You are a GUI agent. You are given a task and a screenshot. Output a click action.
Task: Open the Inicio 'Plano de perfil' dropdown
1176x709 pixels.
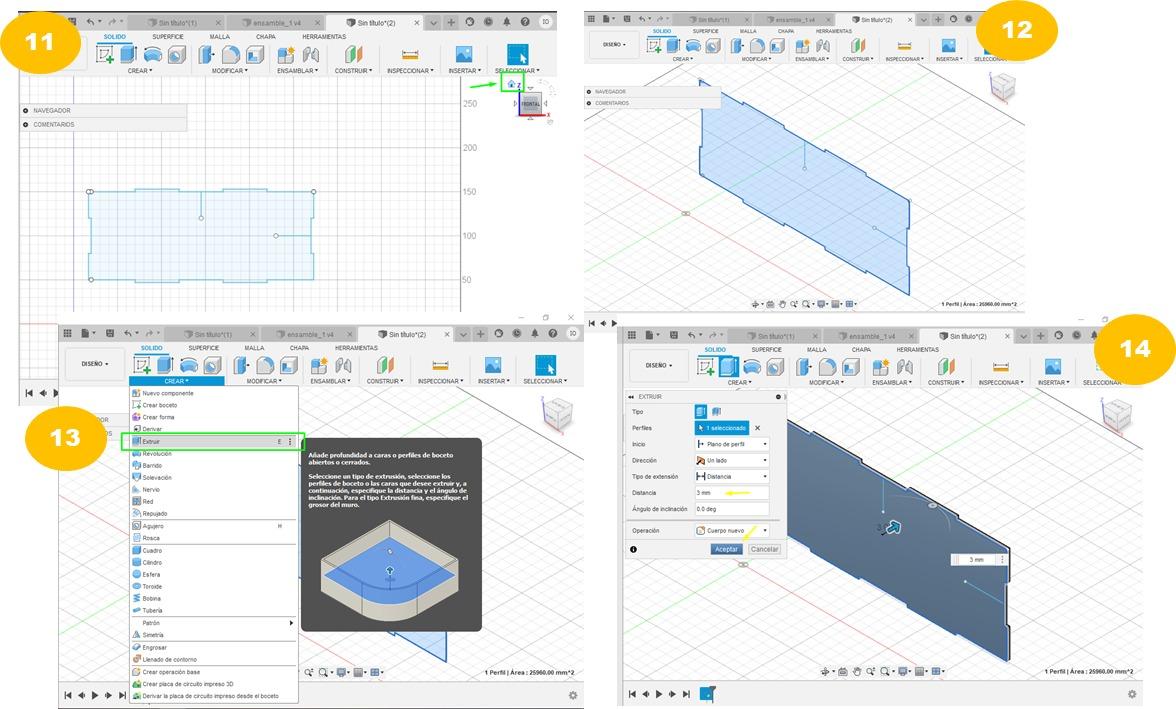click(x=732, y=444)
